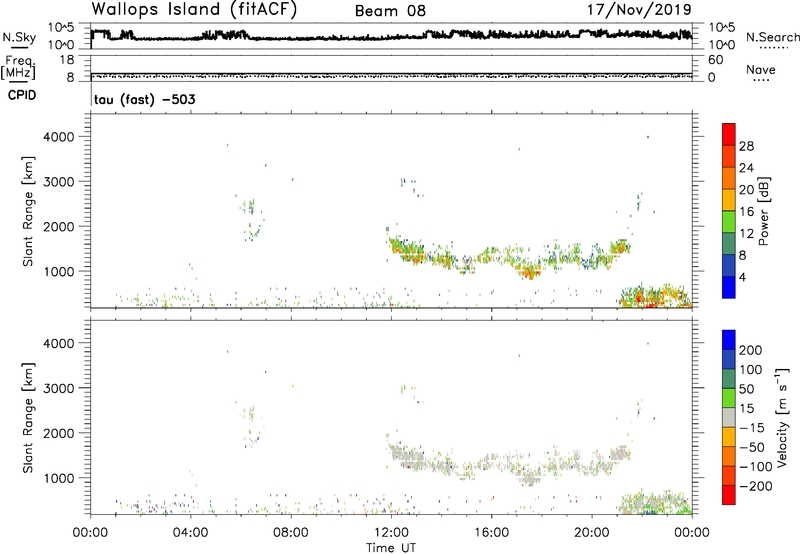800x554 pixels.
Task: Select the gray scatter band near 14:00 in Velocity panel
Action: click(x=441, y=467)
